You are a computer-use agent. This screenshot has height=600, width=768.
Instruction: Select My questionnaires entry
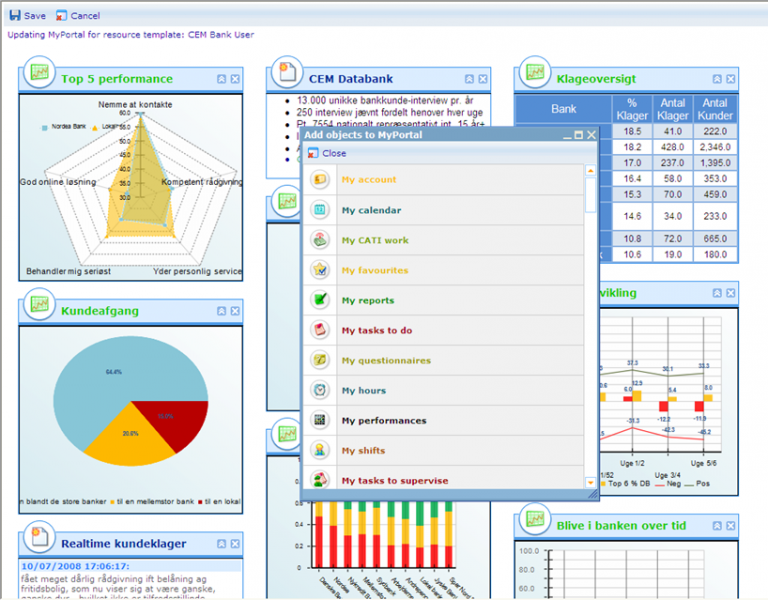point(386,360)
